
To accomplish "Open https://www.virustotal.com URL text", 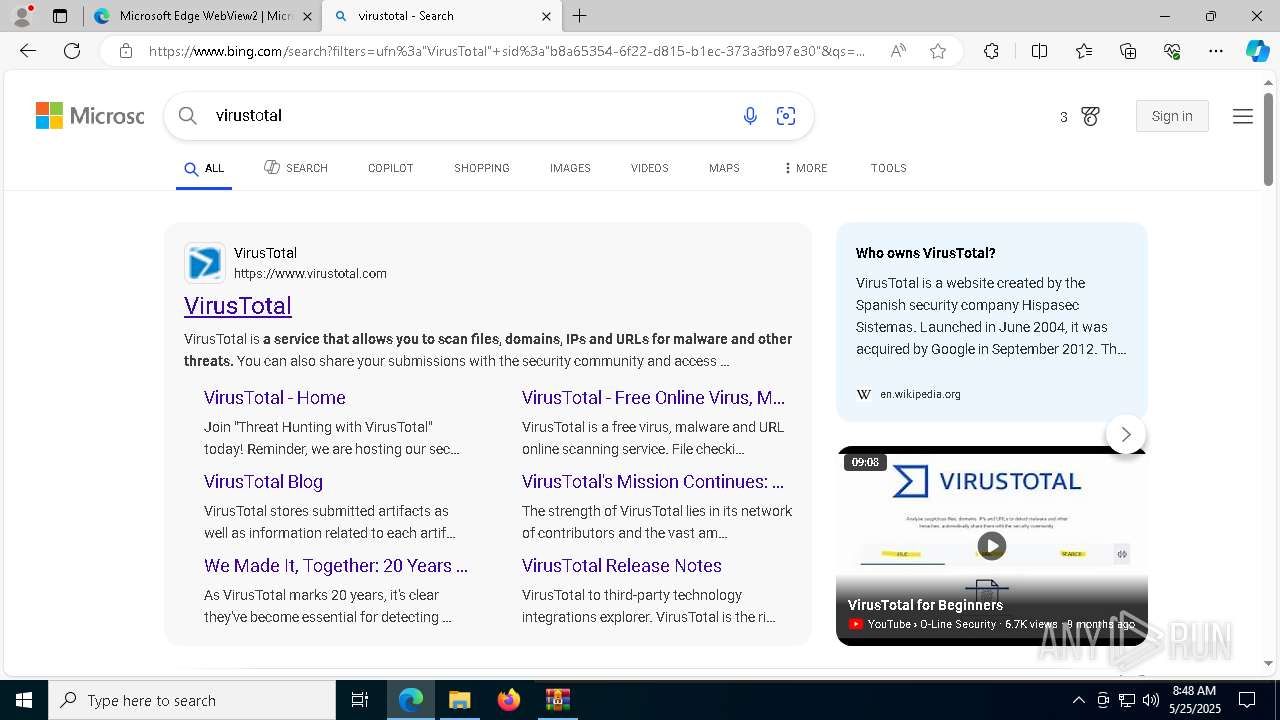I will point(310,274).
